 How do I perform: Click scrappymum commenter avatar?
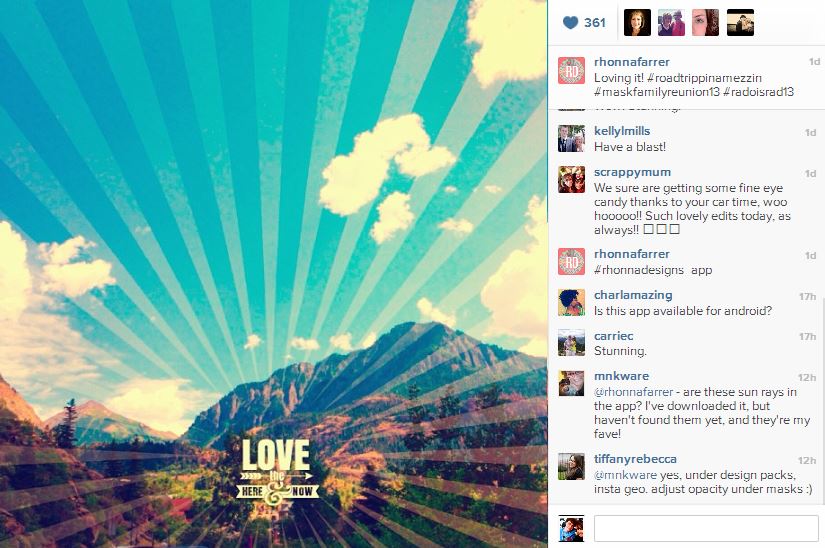[x=571, y=179]
